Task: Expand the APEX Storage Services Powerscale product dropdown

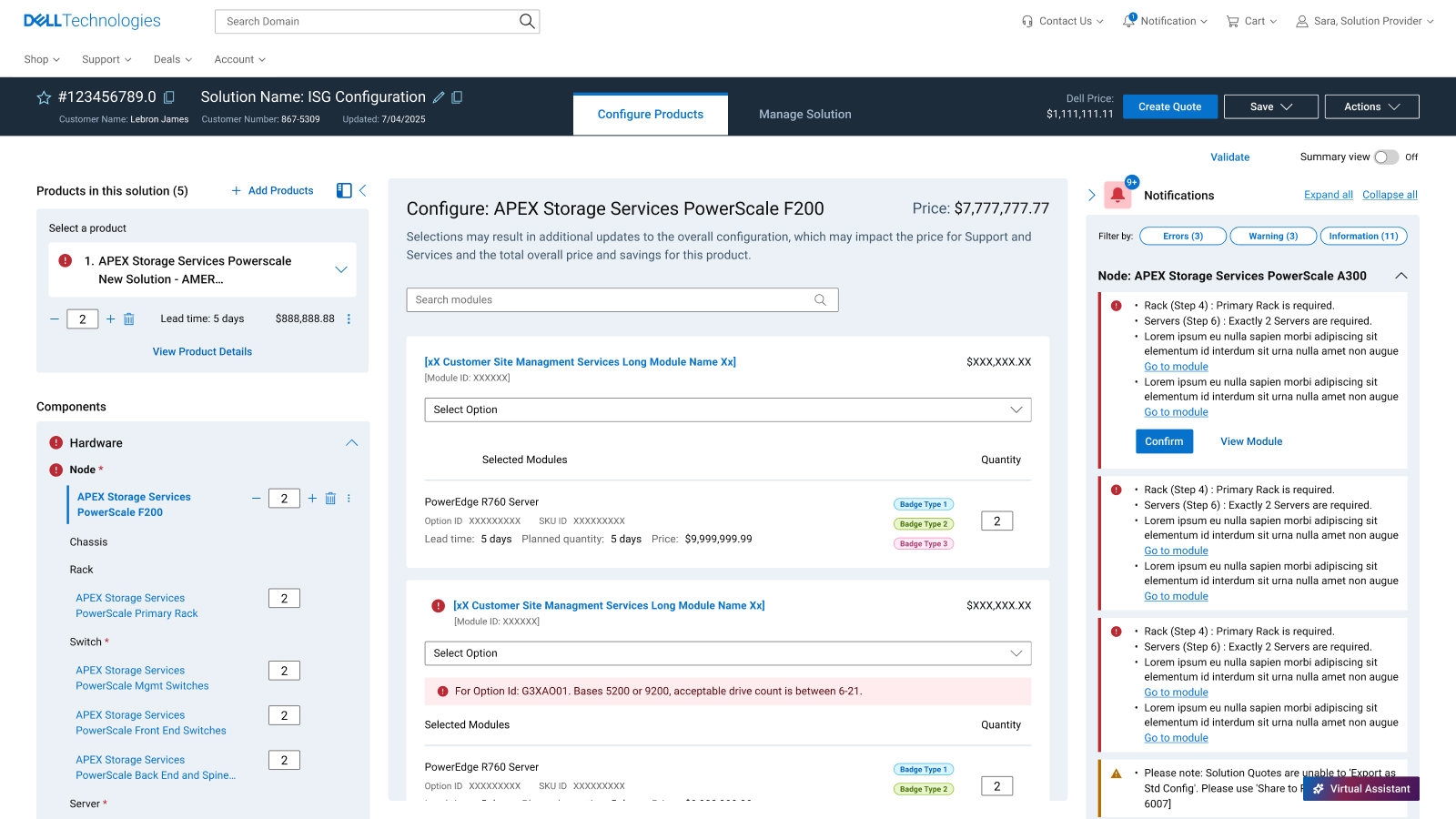Action: coord(341,269)
